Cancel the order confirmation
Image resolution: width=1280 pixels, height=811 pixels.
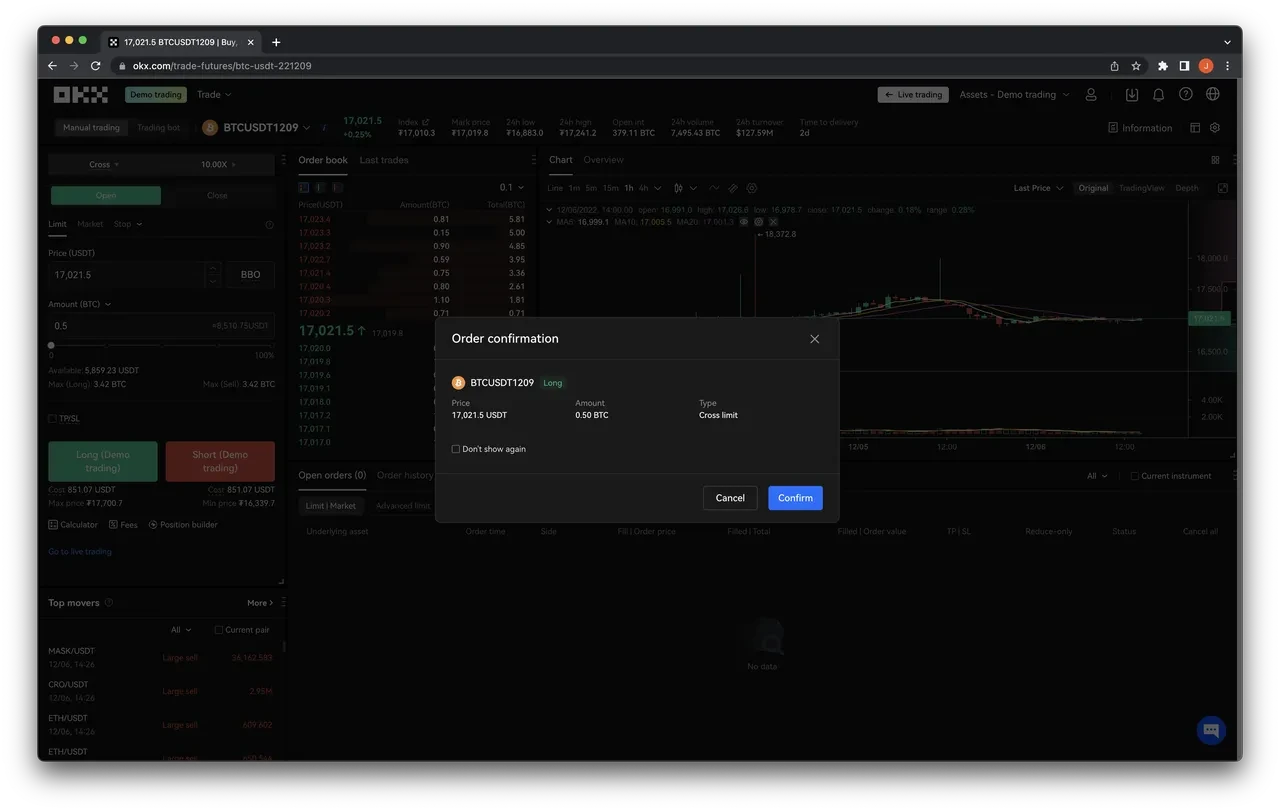[x=730, y=498]
